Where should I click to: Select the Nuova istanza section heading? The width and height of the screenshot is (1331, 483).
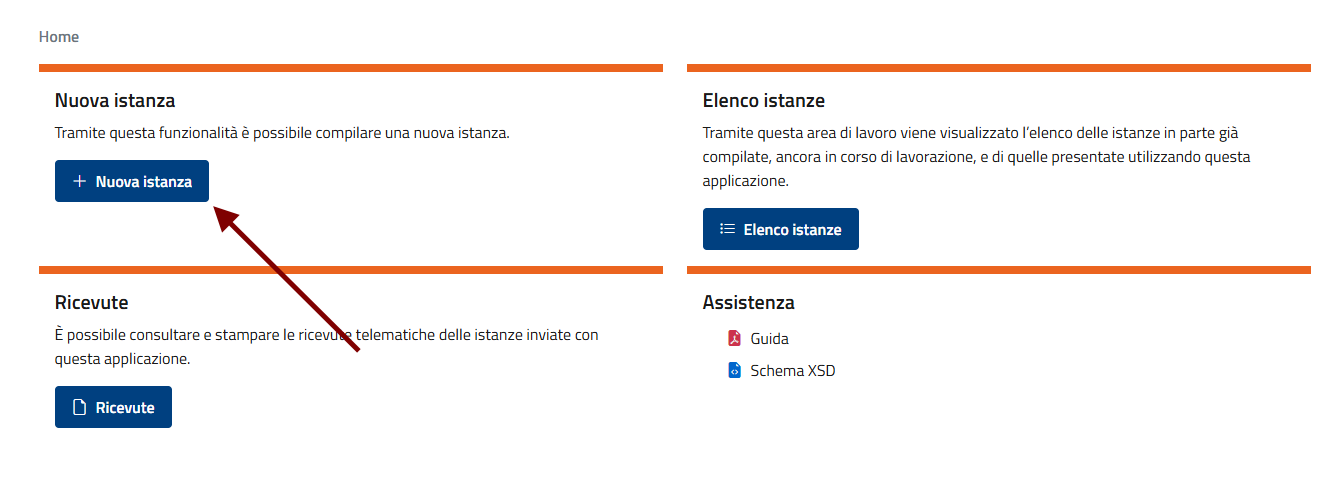(115, 101)
